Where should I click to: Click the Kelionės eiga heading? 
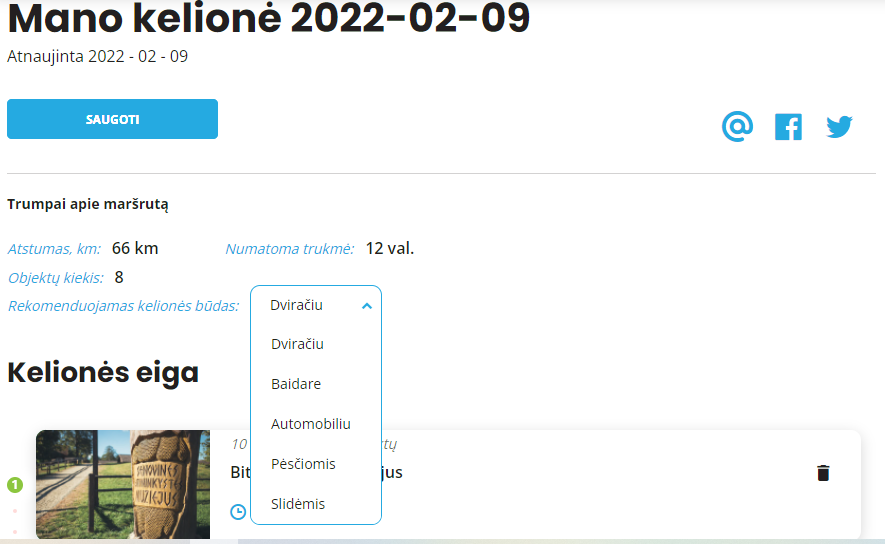pos(103,372)
